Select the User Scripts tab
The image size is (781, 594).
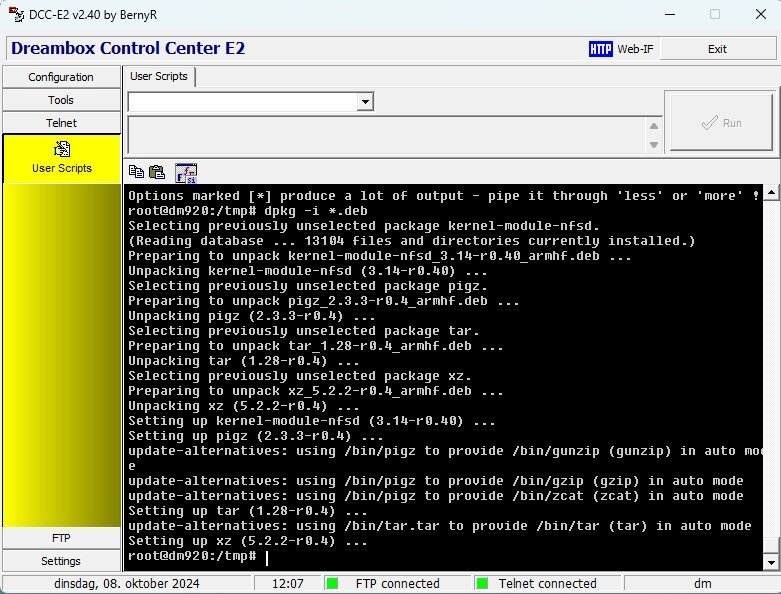[x=159, y=76]
